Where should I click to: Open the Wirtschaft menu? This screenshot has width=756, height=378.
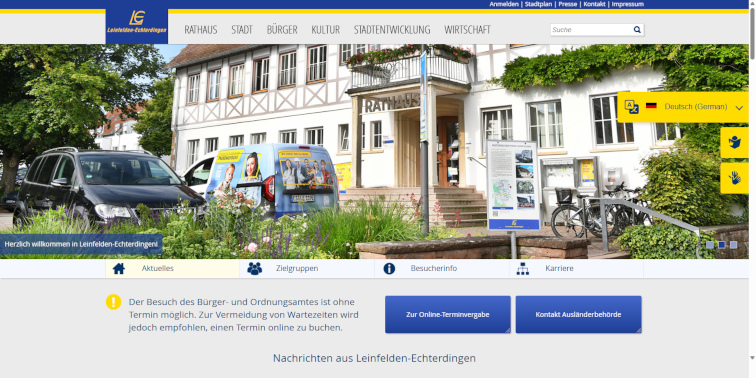[x=467, y=30]
